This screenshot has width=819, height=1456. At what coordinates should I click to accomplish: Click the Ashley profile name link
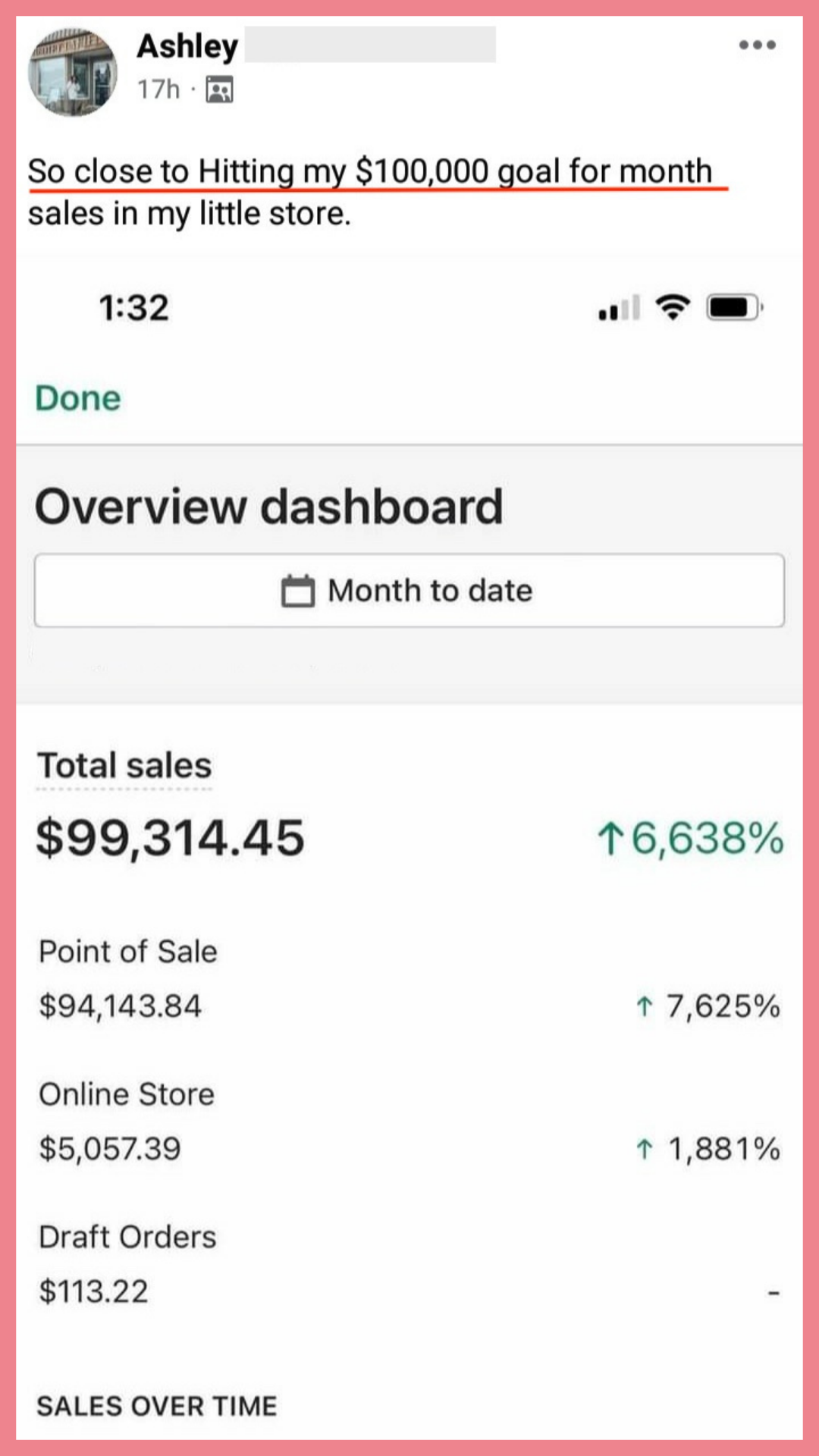pos(187,46)
